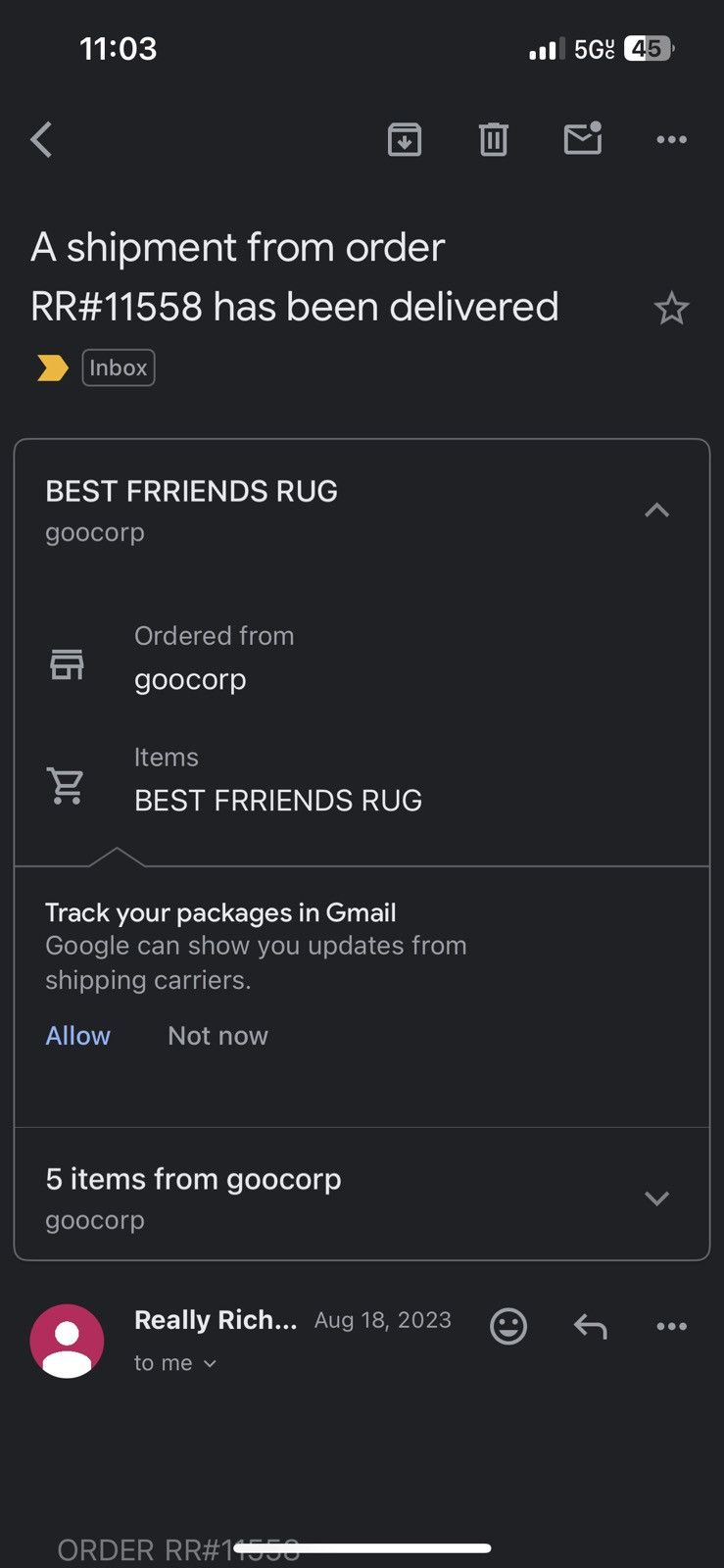This screenshot has width=724, height=1568.
Task: Expand recipient details next to 'to me'
Action: [209, 1363]
